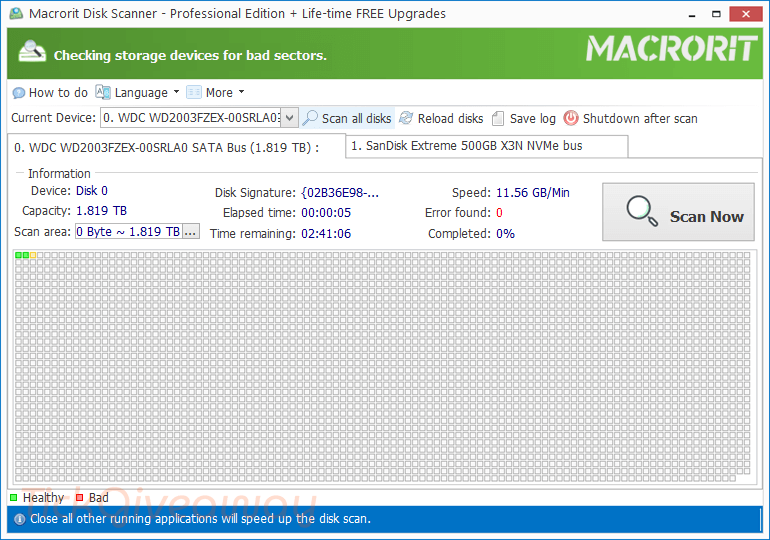The height and width of the screenshot is (540, 770).
Task: Click the Save log label
Action: (x=533, y=118)
